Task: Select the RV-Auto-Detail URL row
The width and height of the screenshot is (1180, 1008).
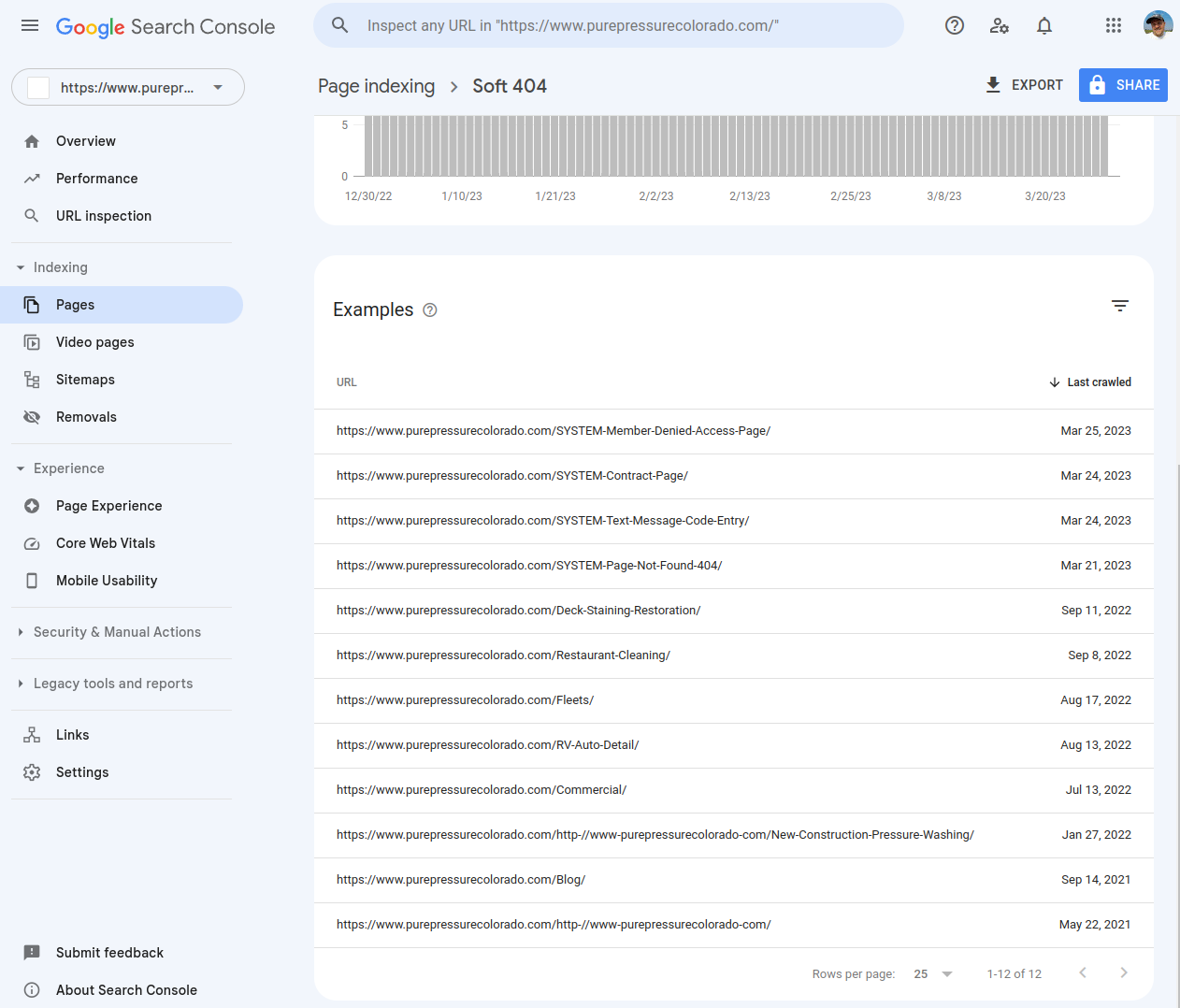Action: (x=734, y=746)
